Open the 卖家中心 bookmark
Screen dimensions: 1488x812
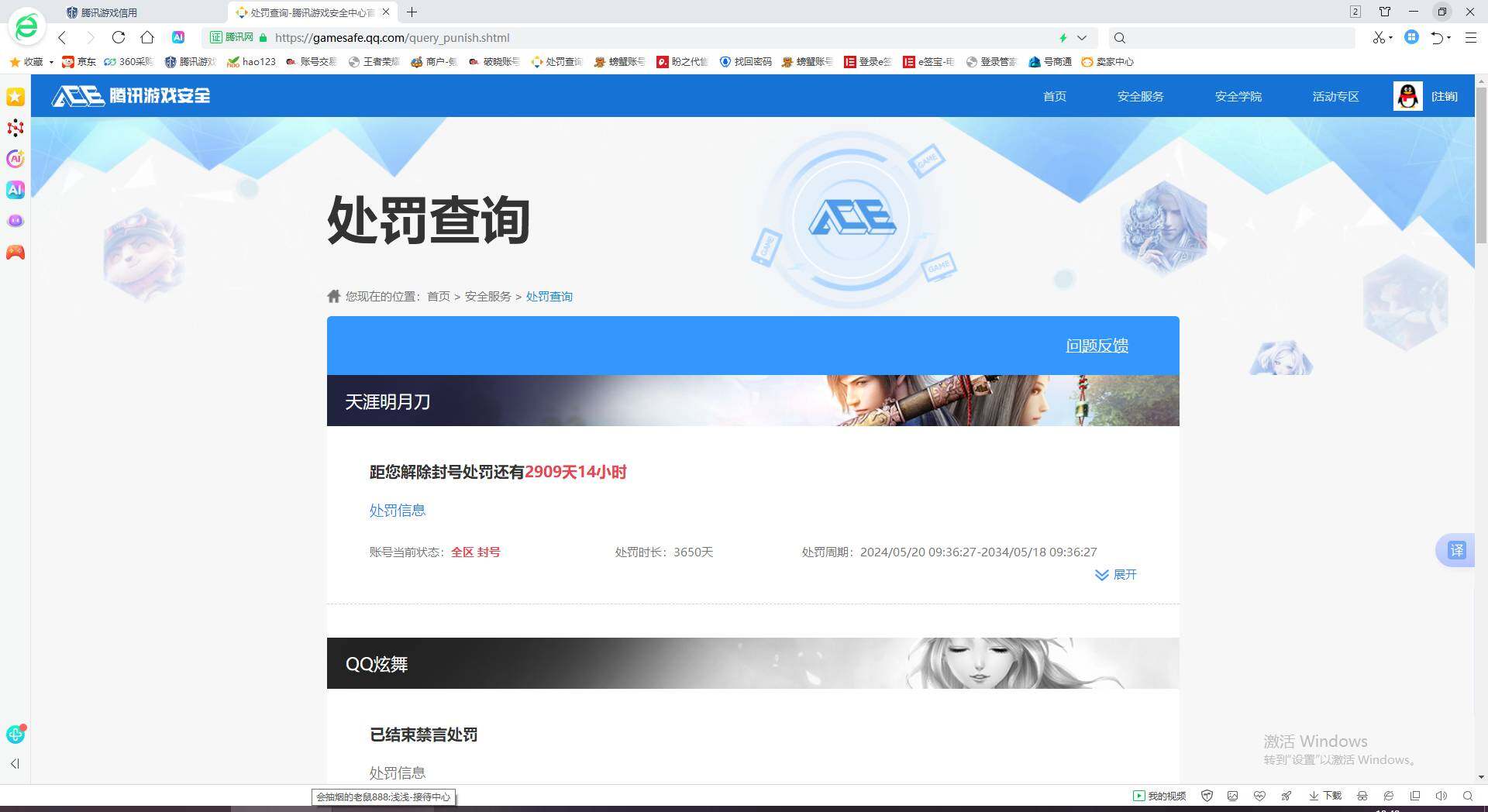click(1107, 62)
